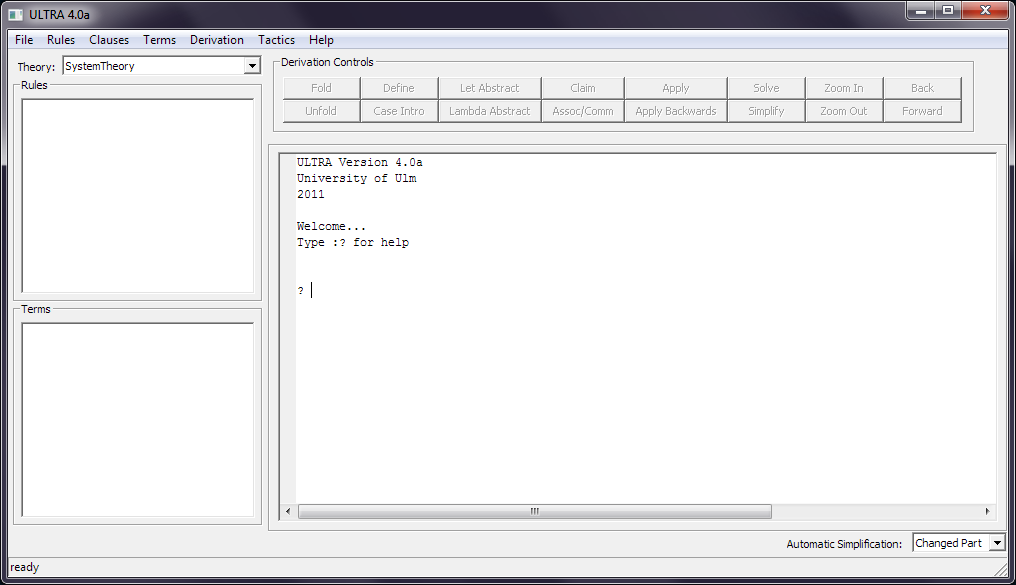Click the Let Abstract button
Screen dimensions: 1016x585
(490, 88)
